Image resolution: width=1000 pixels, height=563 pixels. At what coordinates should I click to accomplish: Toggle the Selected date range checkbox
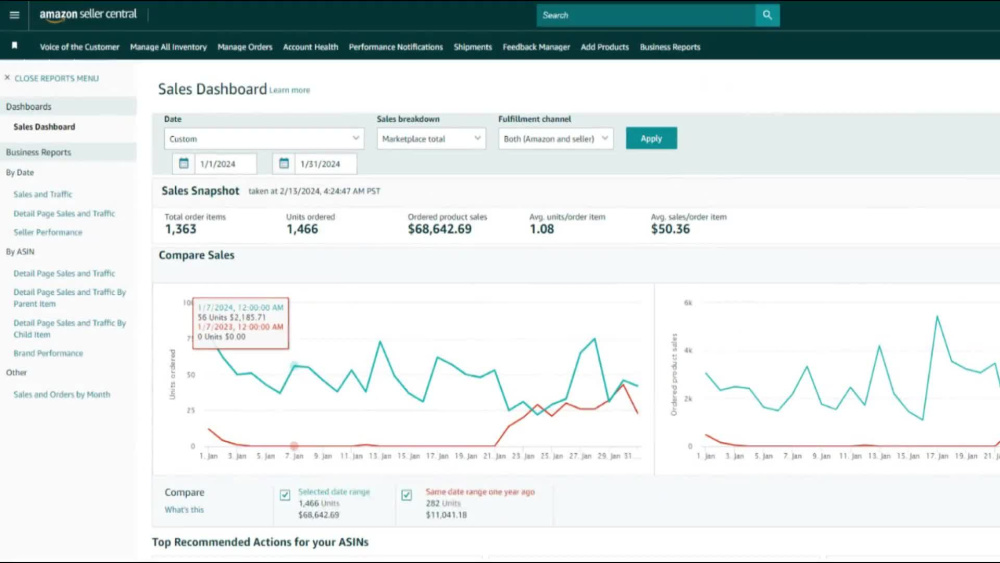point(285,495)
